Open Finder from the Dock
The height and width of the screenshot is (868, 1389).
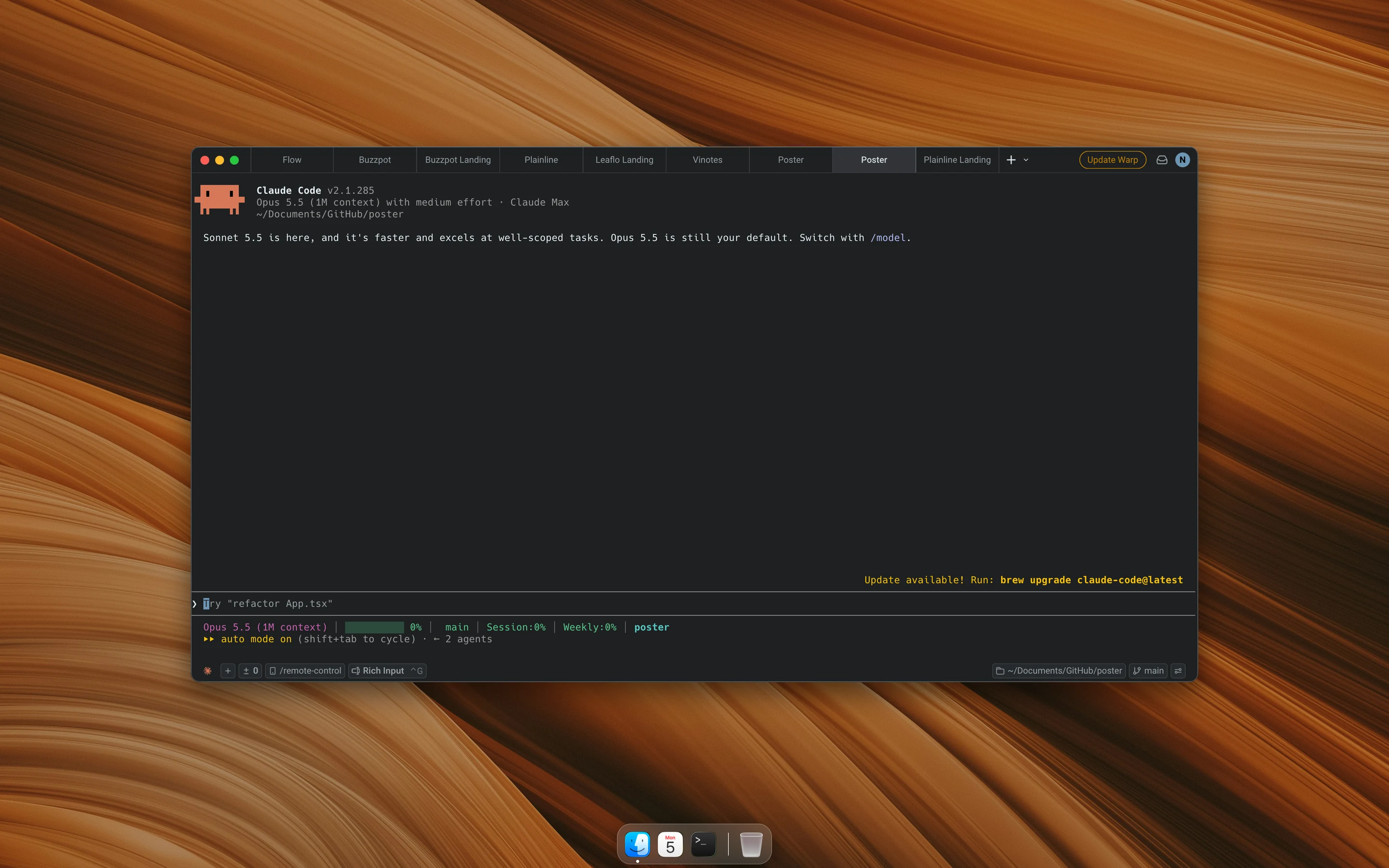click(637, 844)
